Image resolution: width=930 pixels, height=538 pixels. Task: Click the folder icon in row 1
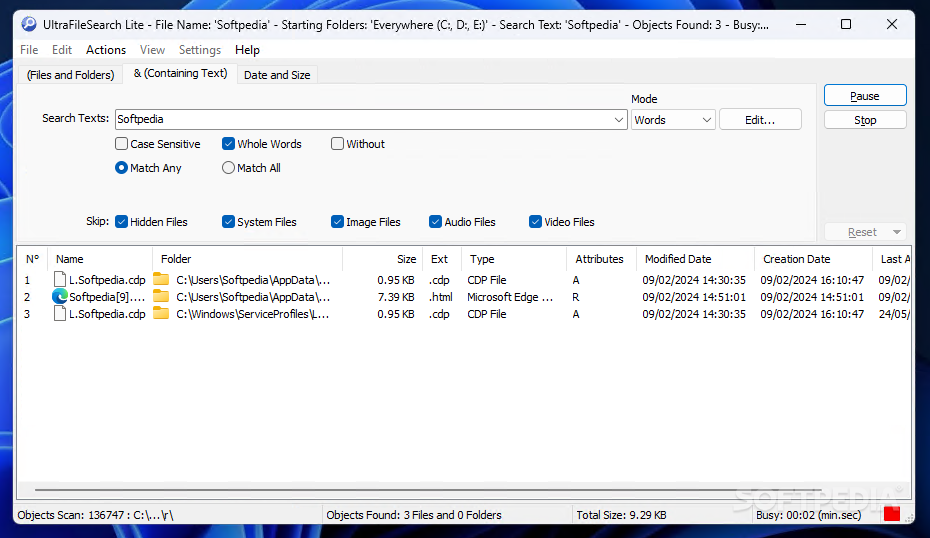161,279
